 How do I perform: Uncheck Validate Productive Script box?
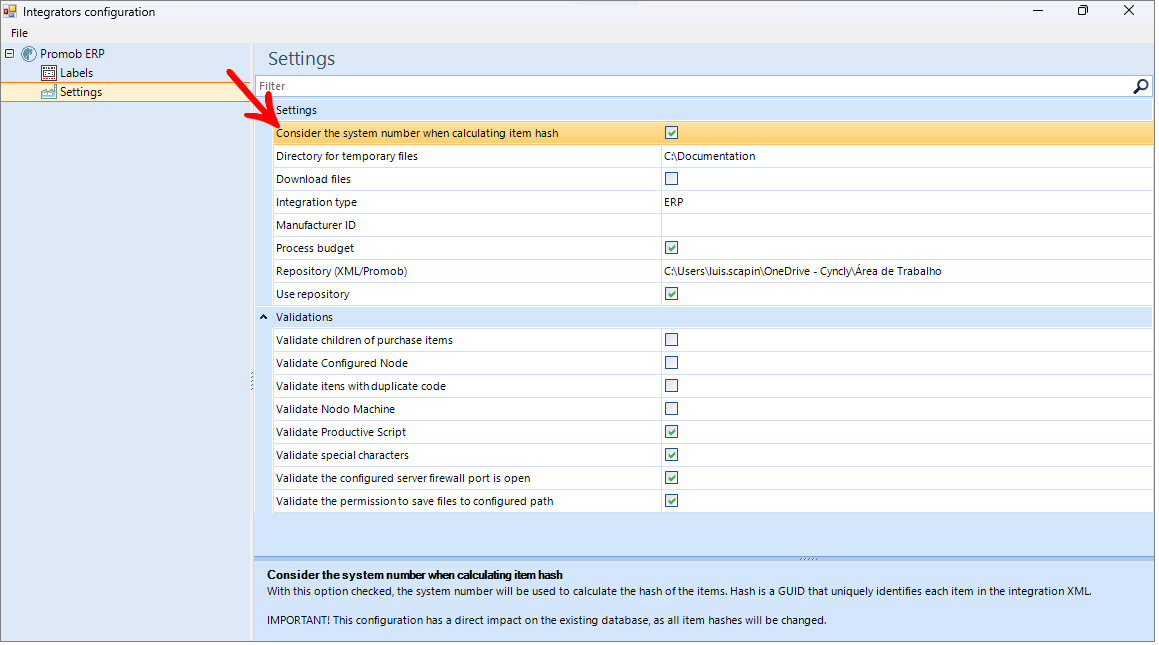671,431
